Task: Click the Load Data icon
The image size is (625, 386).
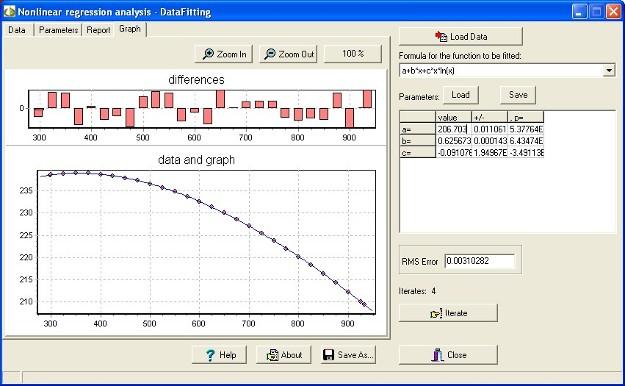Action: point(441,37)
